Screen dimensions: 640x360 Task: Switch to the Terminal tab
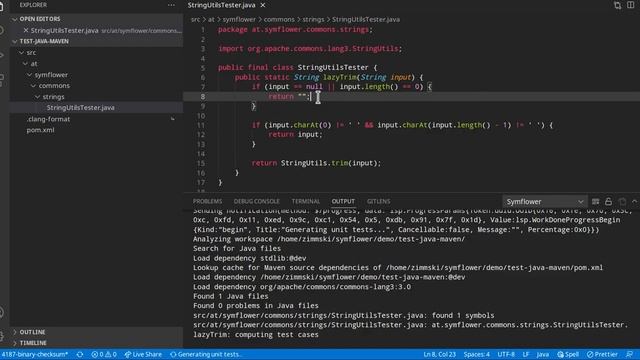[x=306, y=201]
